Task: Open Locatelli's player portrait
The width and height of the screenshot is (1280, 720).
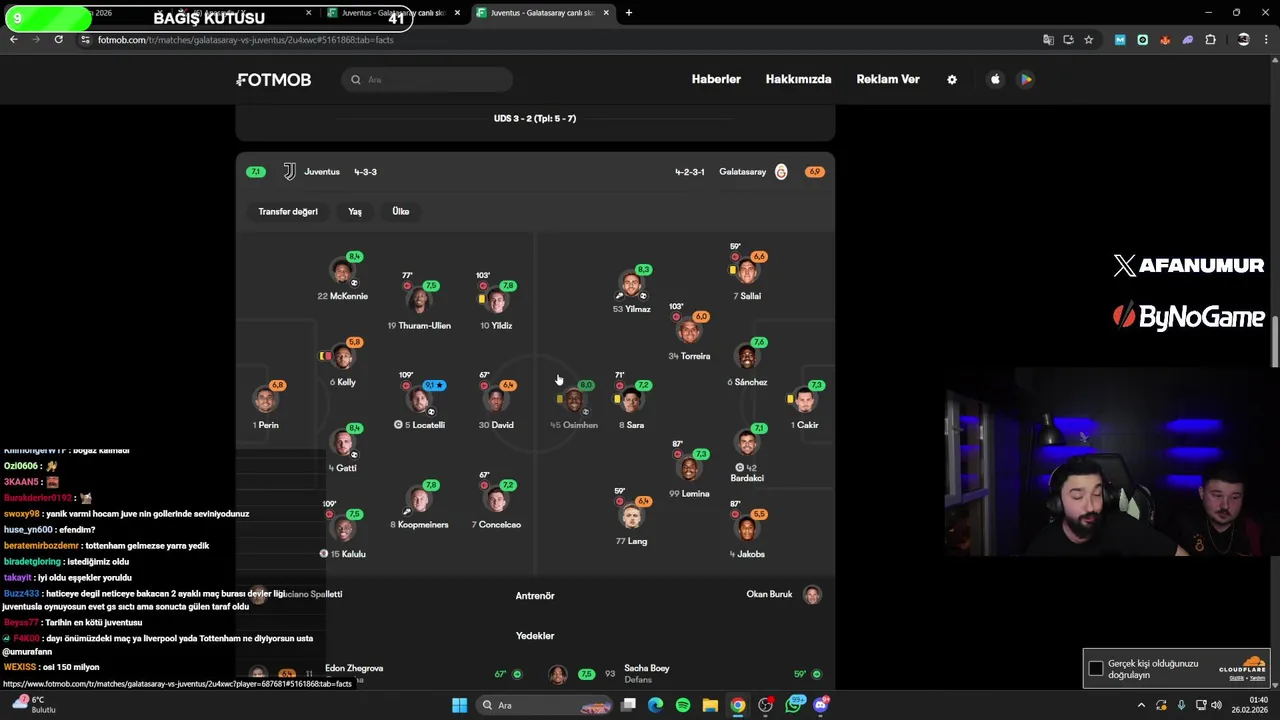Action: tap(419, 400)
